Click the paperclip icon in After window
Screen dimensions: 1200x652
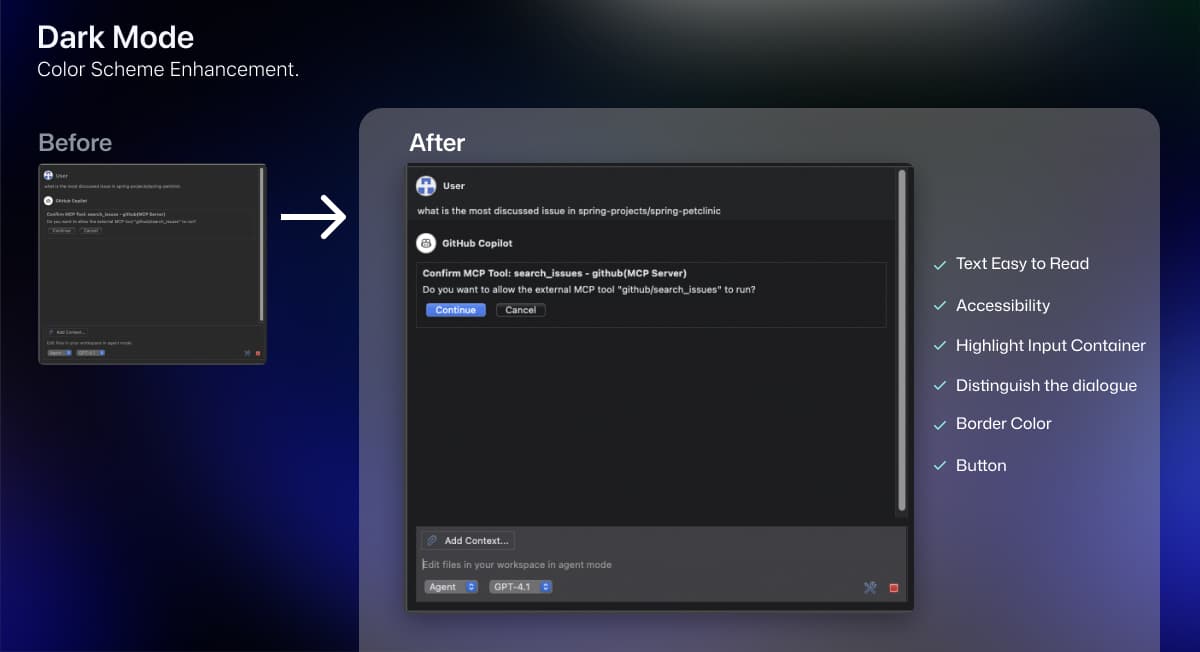[x=432, y=540]
